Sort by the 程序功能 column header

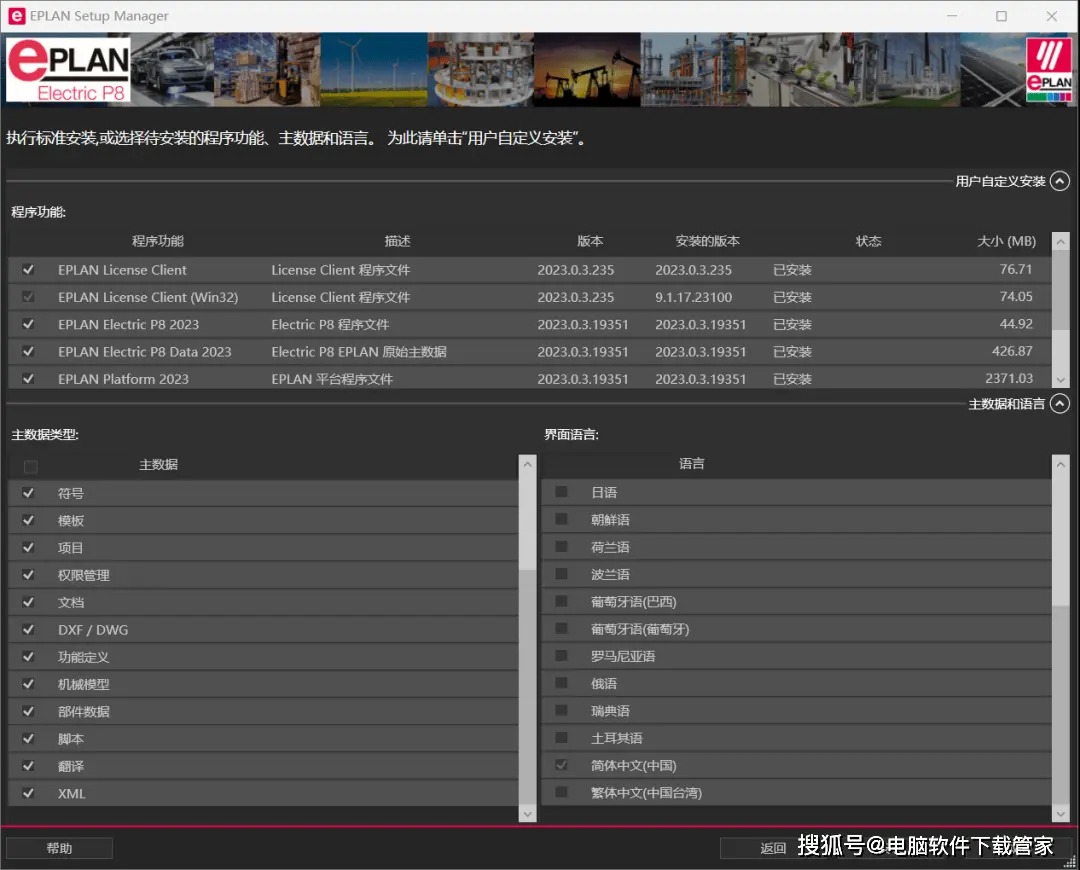[158, 241]
